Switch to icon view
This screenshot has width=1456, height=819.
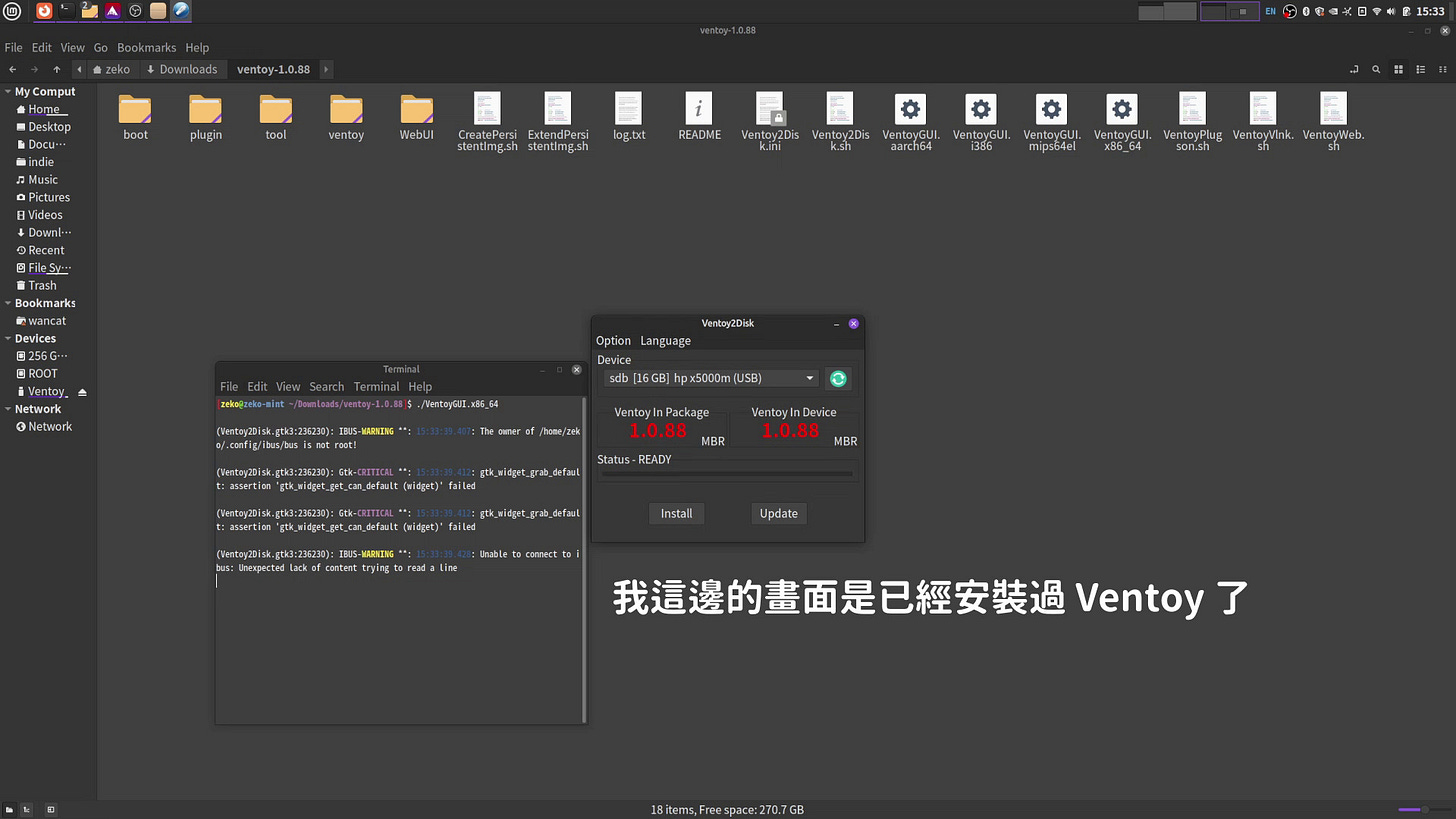pos(1399,69)
